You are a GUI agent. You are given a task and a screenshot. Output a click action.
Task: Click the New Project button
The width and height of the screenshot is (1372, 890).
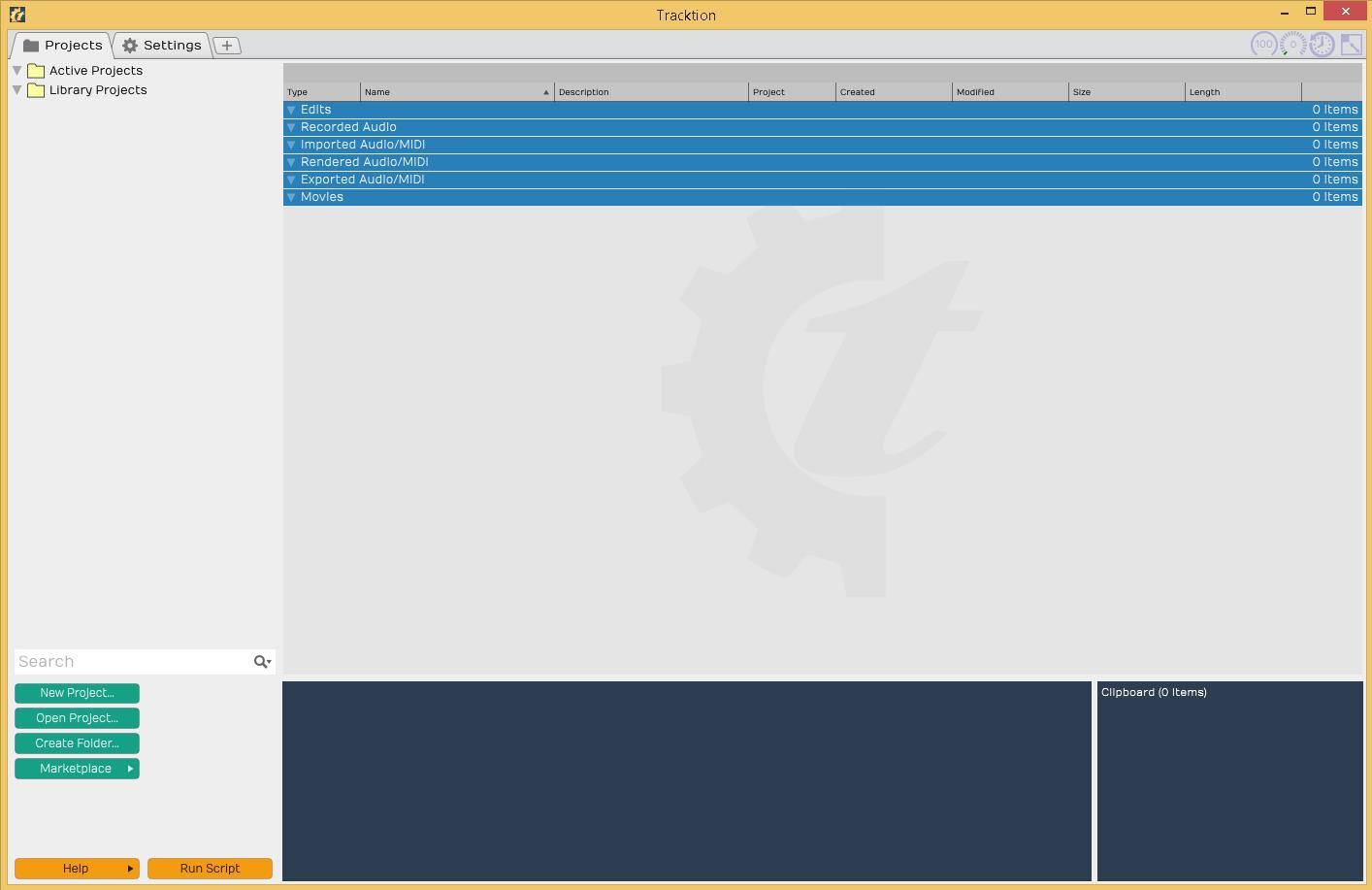[77, 693]
